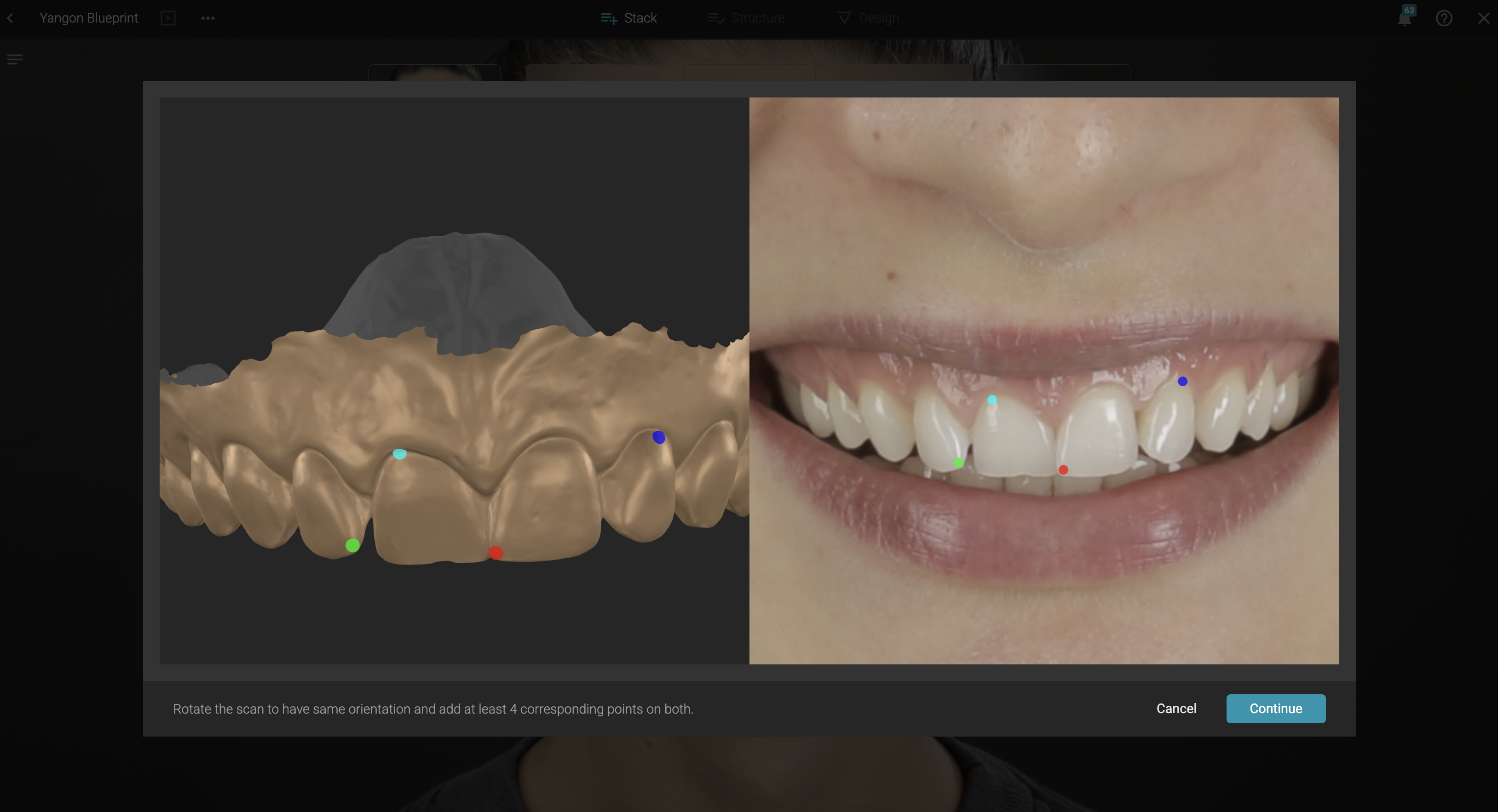Select the blue point on photo
Image resolution: width=1498 pixels, height=812 pixels.
tap(1182, 381)
